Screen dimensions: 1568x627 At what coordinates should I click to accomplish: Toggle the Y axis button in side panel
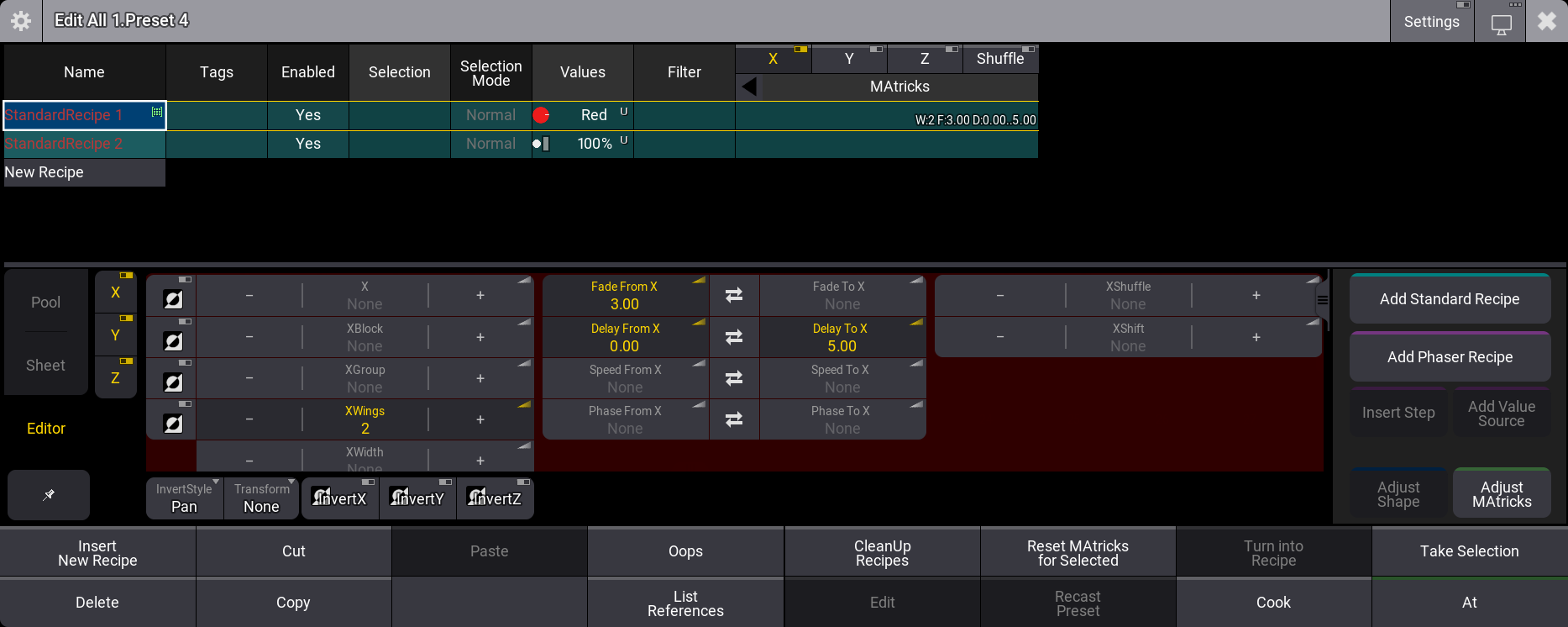(x=116, y=335)
